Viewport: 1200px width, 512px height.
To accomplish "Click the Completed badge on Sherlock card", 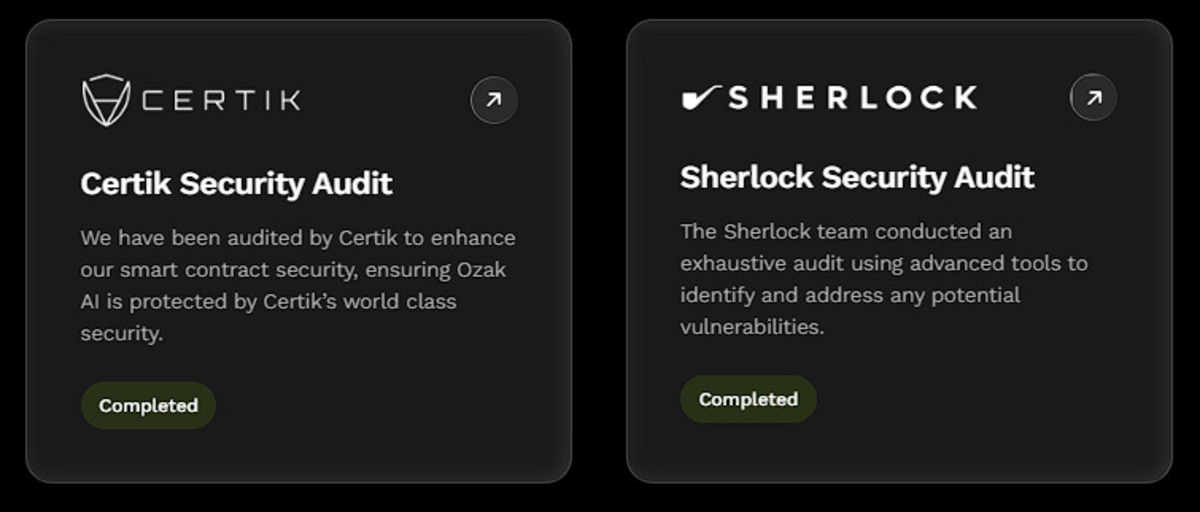I will click(x=748, y=399).
